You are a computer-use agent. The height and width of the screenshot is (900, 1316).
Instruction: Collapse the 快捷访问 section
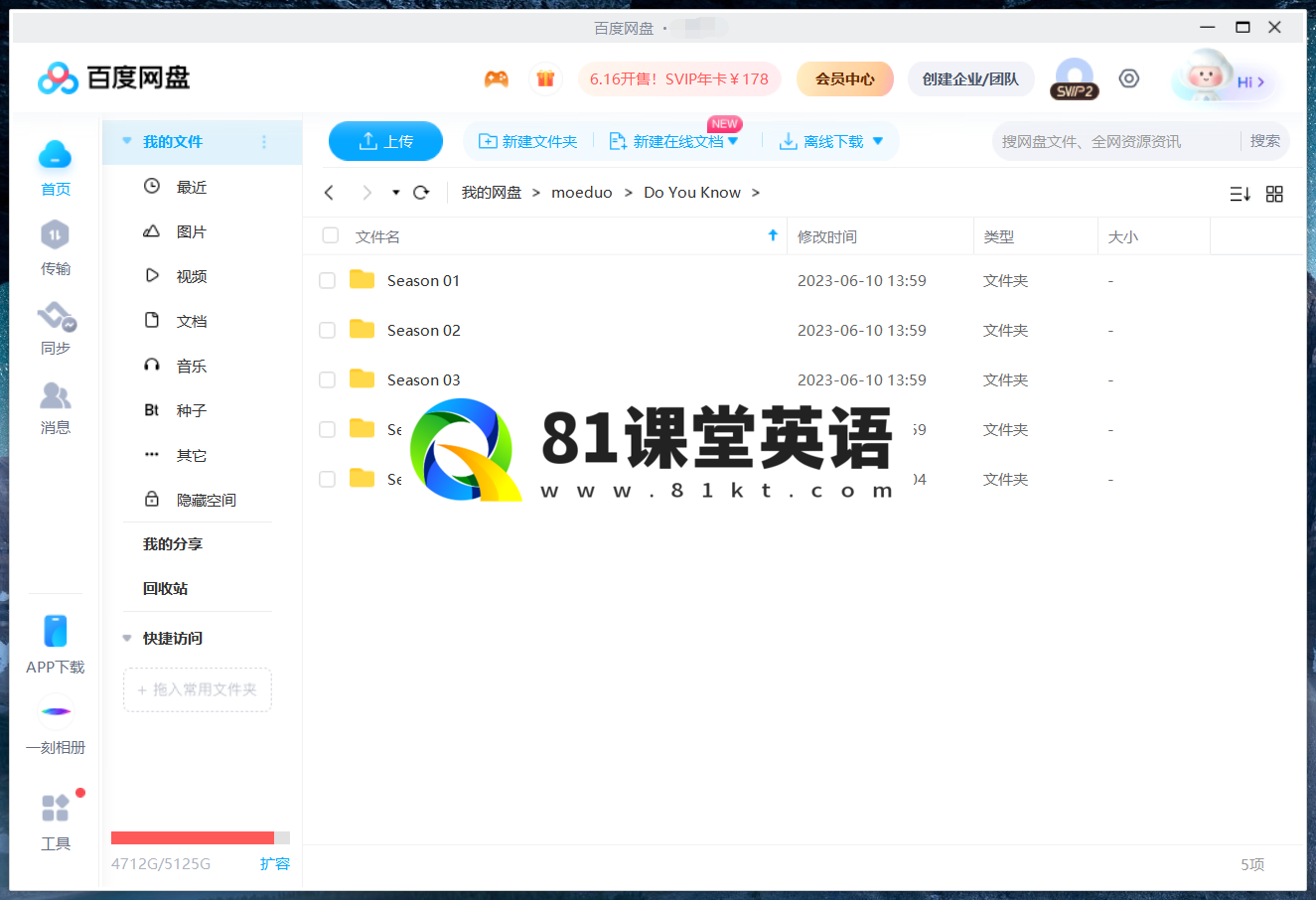[127, 638]
